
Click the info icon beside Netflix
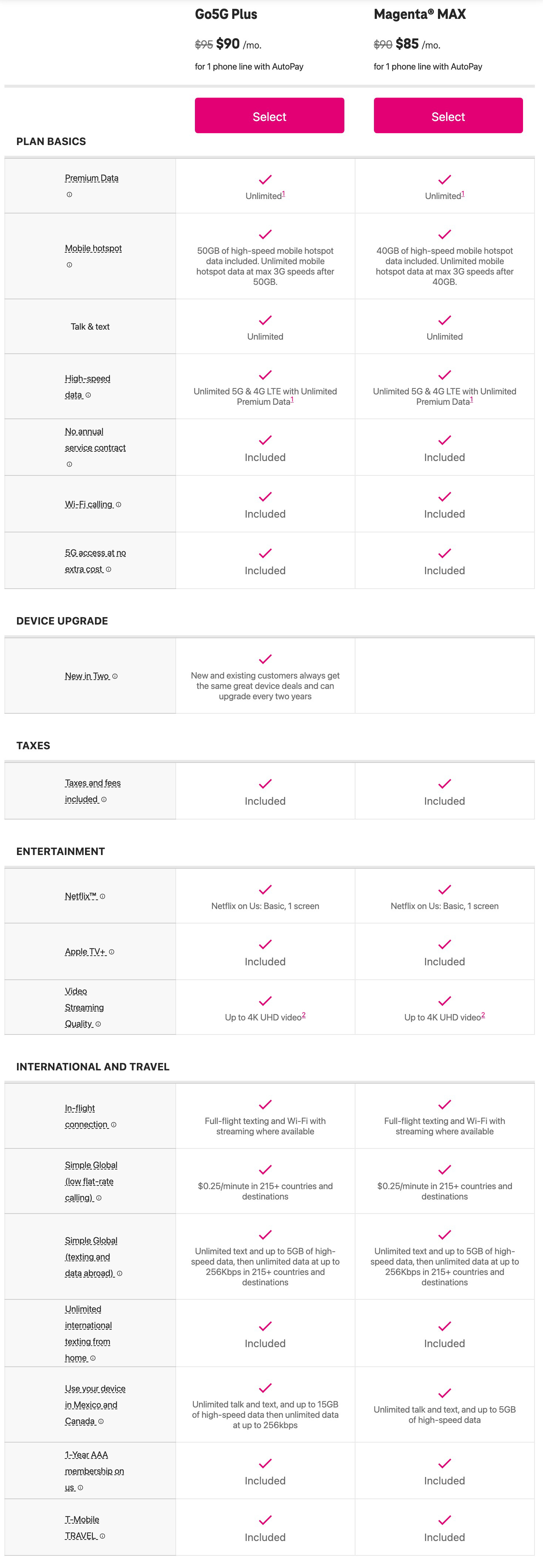point(103,896)
